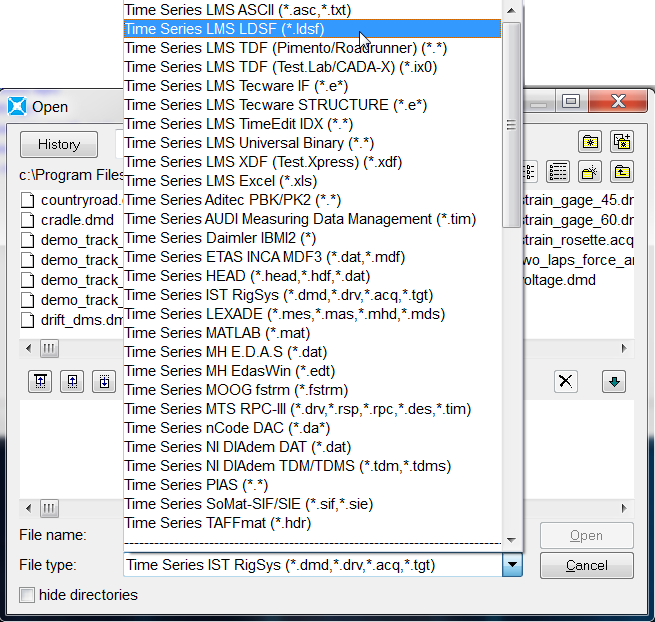Choose Time Series PIAS (*.*)
Screen dimensions: 655x622
tap(312, 485)
